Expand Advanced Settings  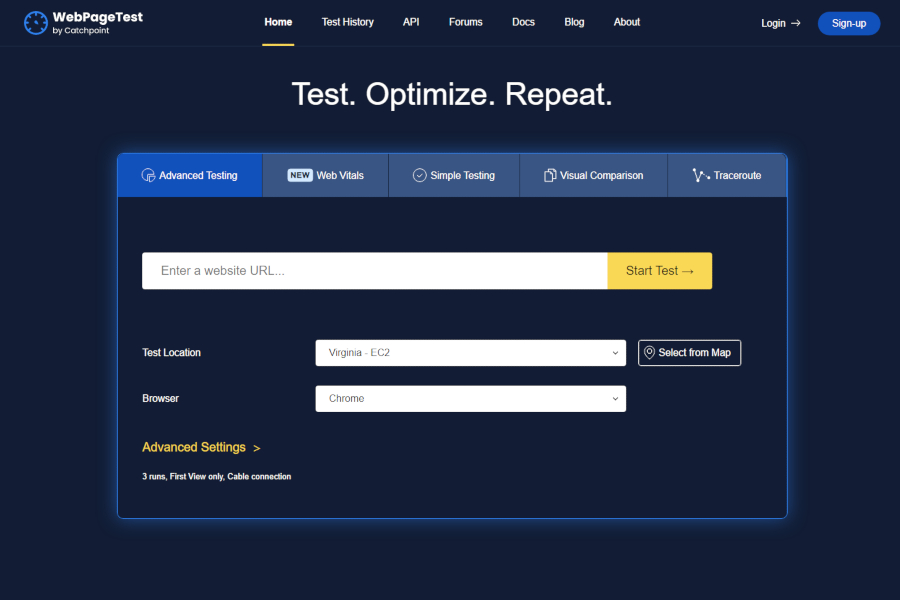(x=195, y=447)
